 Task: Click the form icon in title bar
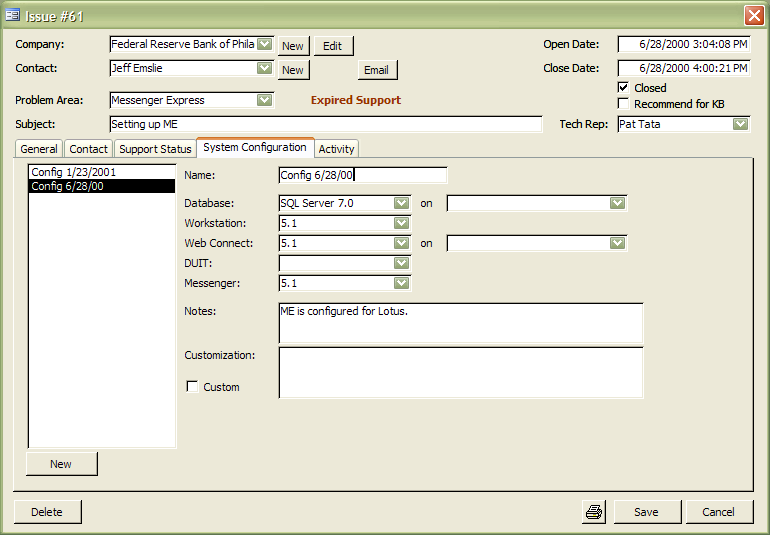pos(13,15)
